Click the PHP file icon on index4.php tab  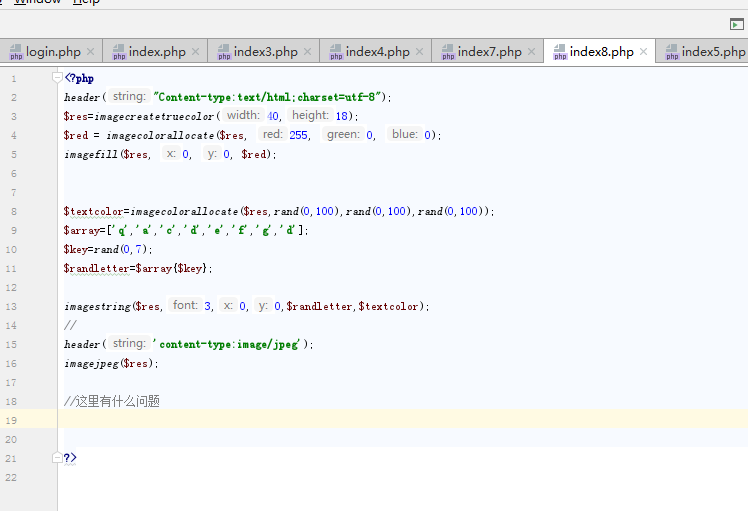(336, 52)
